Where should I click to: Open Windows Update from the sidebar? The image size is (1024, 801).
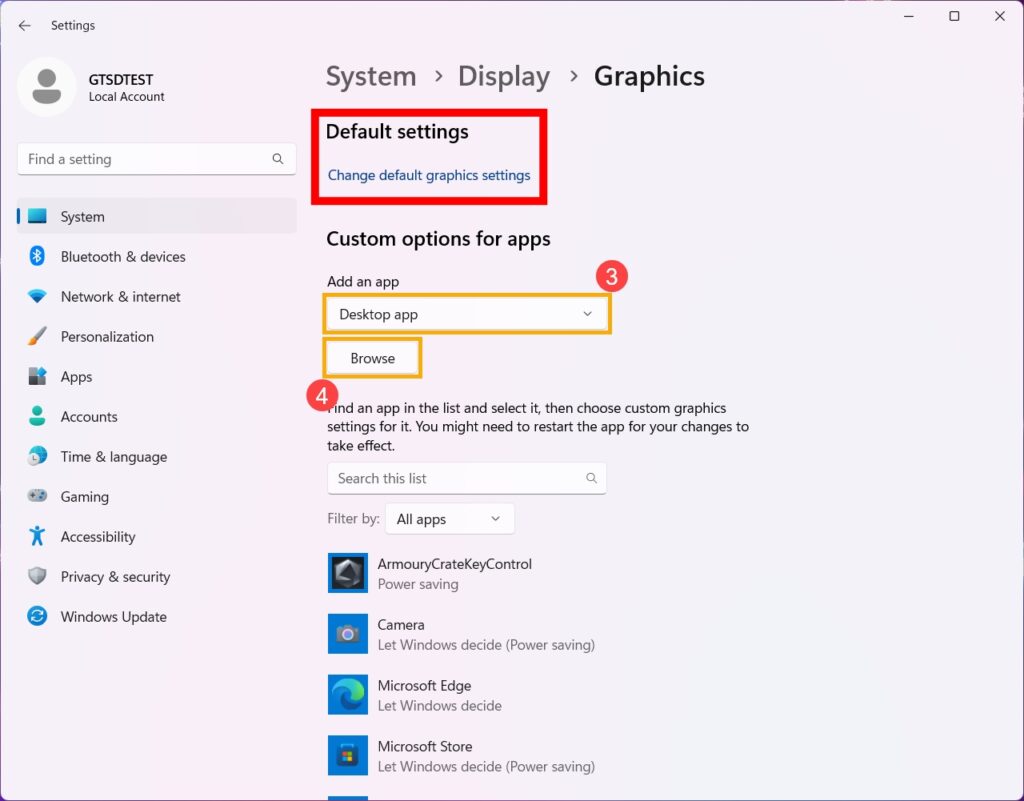(x=36, y=616)
